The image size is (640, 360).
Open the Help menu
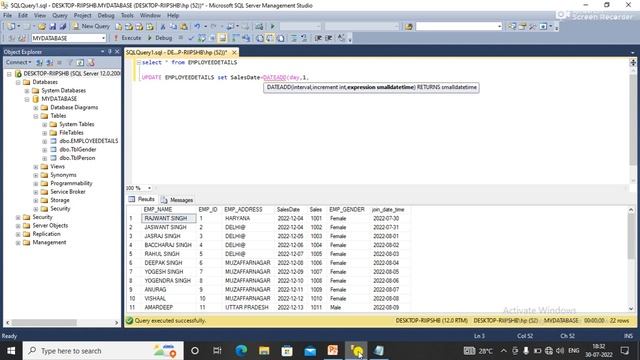click(173, 16)
